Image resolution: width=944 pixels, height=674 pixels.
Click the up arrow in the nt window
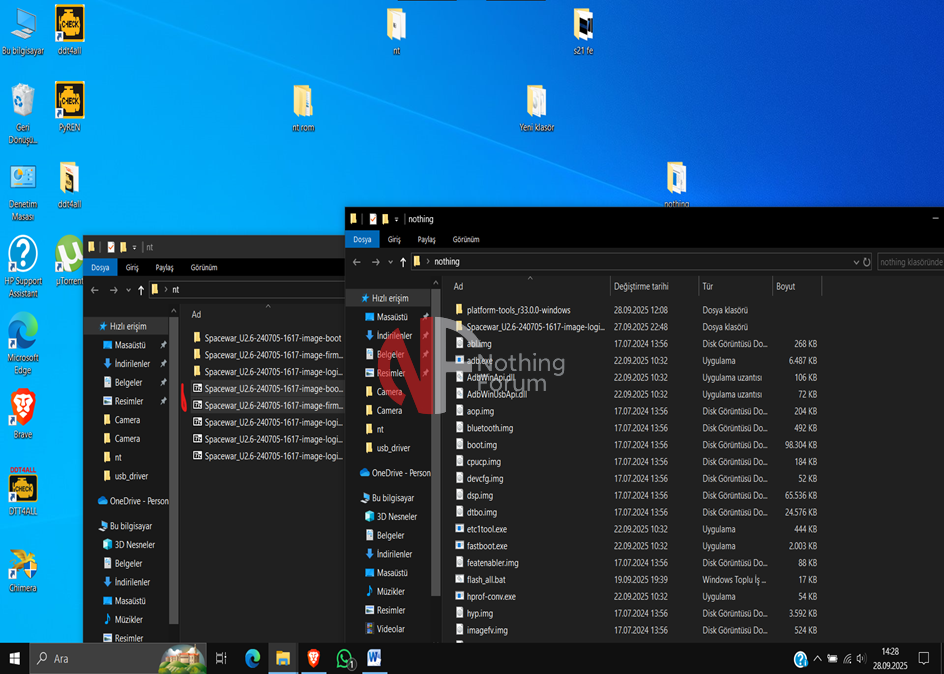(141, 290)
